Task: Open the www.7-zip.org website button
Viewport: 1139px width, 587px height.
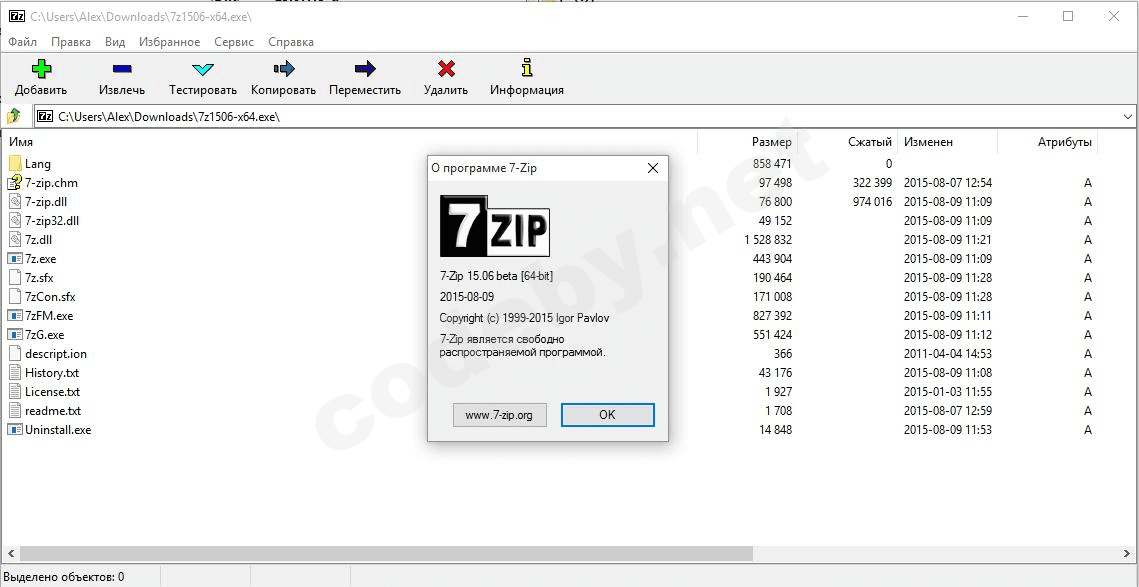Action: 499,415
